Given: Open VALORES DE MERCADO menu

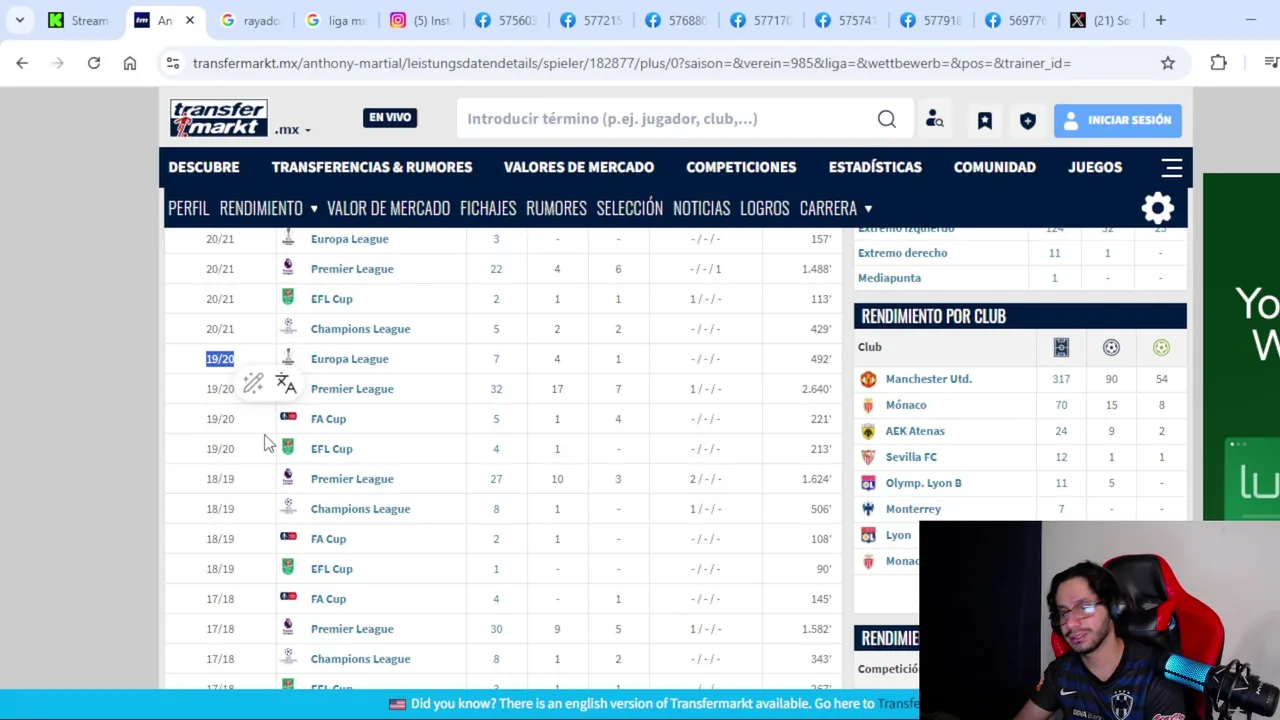Looking at the screenshot, I should (579, 167).
